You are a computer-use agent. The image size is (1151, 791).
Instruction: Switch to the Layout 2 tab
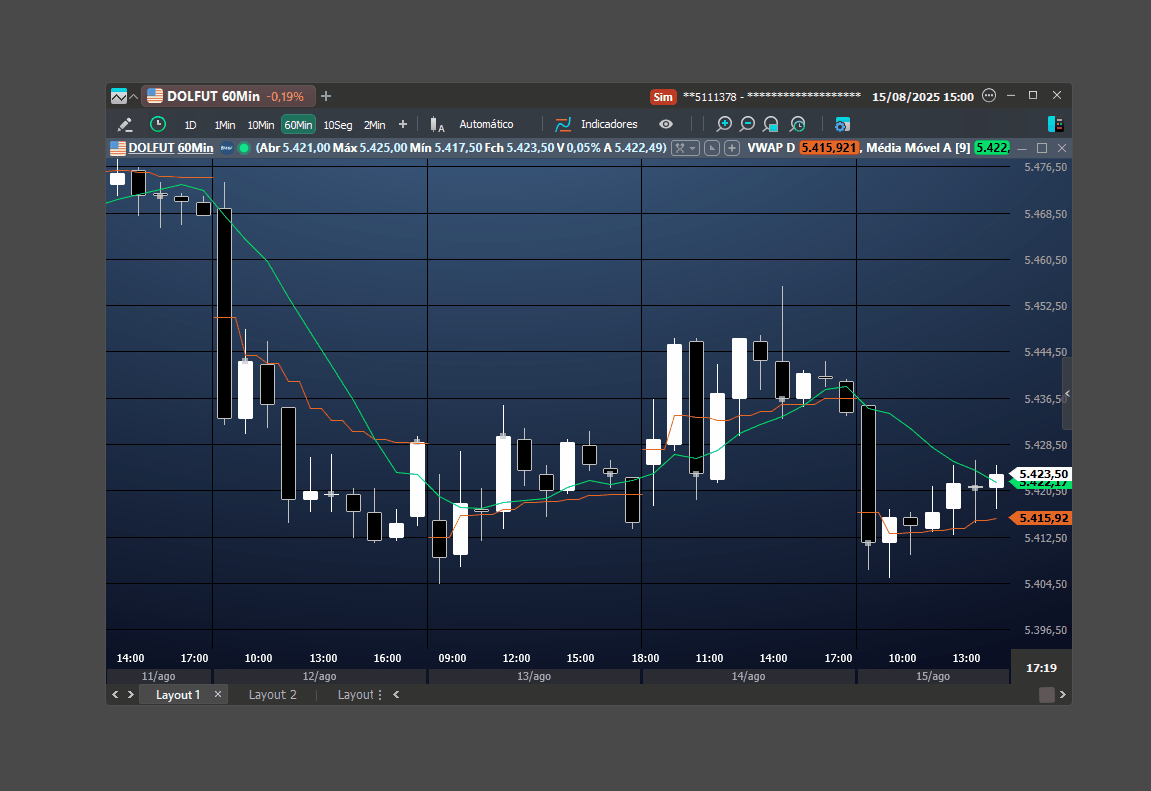272,695
